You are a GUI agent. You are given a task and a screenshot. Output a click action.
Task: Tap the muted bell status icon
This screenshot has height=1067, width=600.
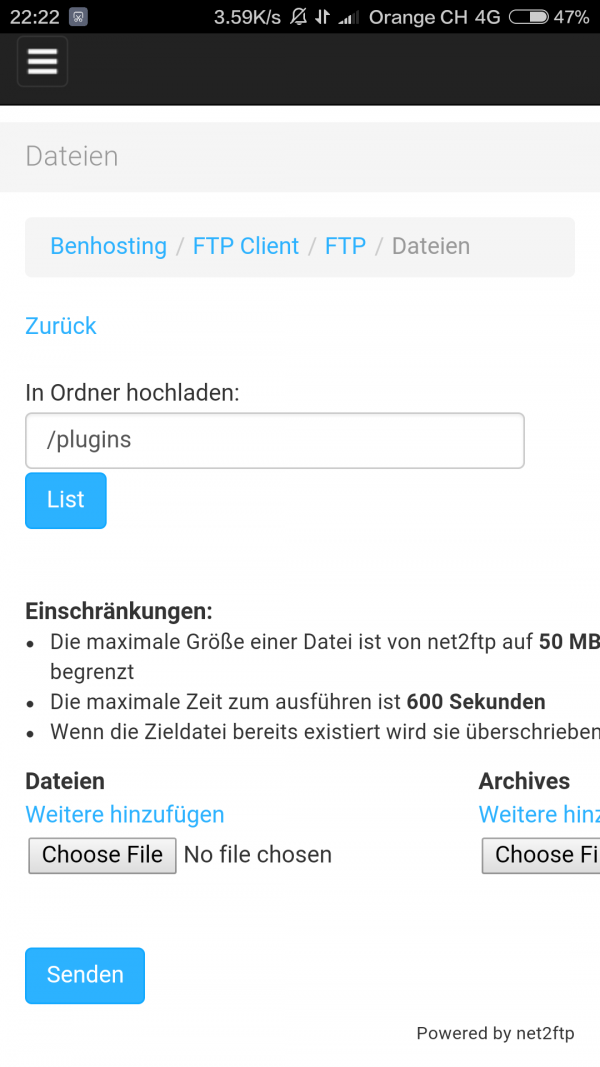[299, 17]
